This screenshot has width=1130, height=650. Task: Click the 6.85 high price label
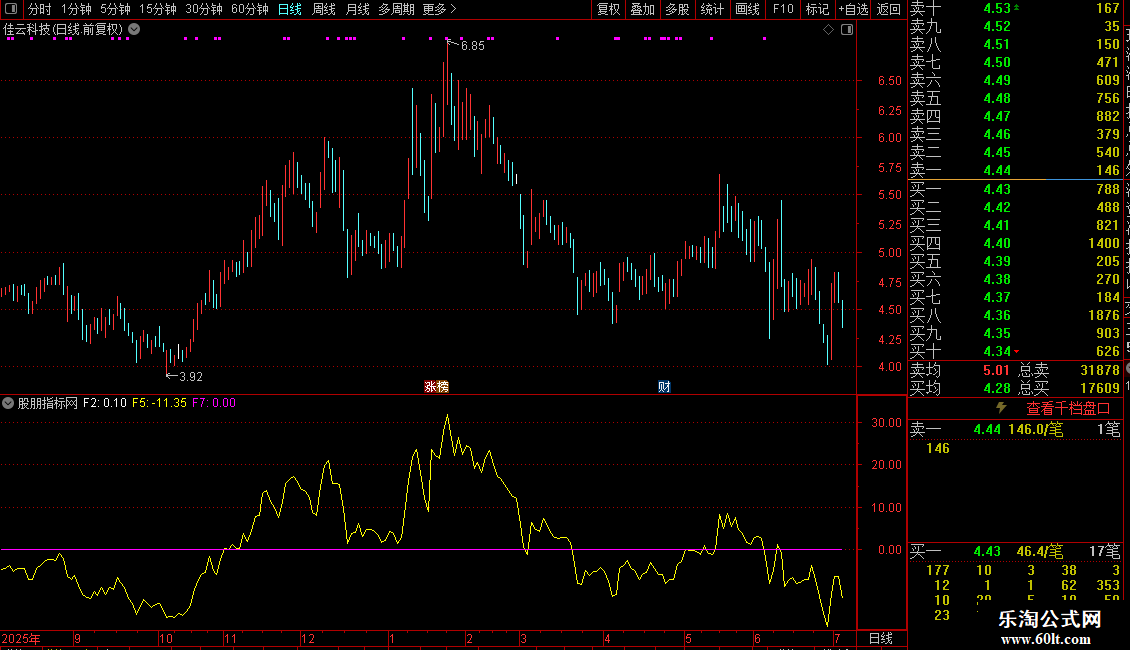[472, 46]
